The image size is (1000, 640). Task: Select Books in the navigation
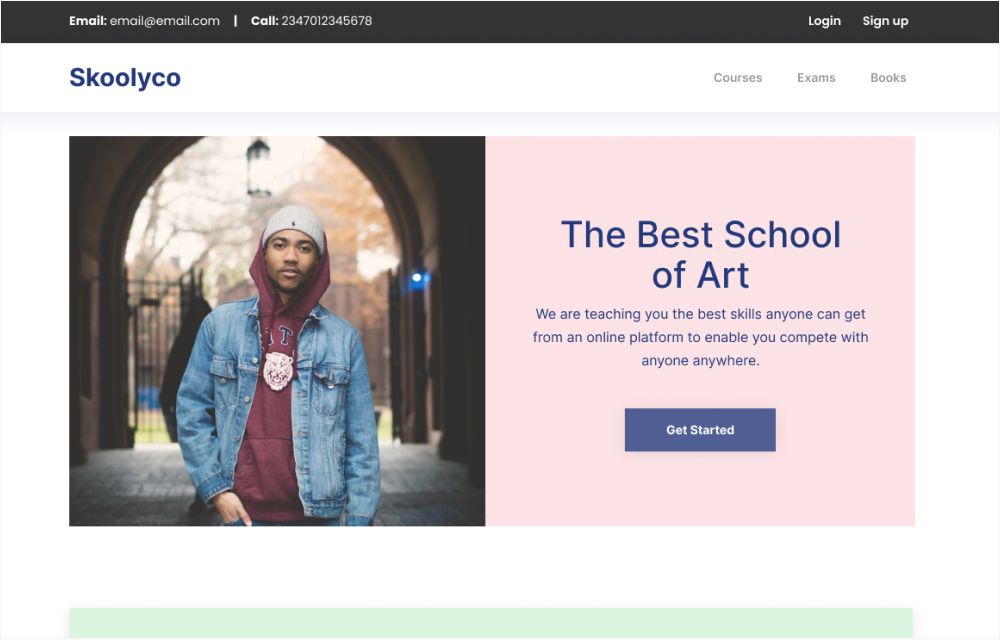[x=888, y=78]
